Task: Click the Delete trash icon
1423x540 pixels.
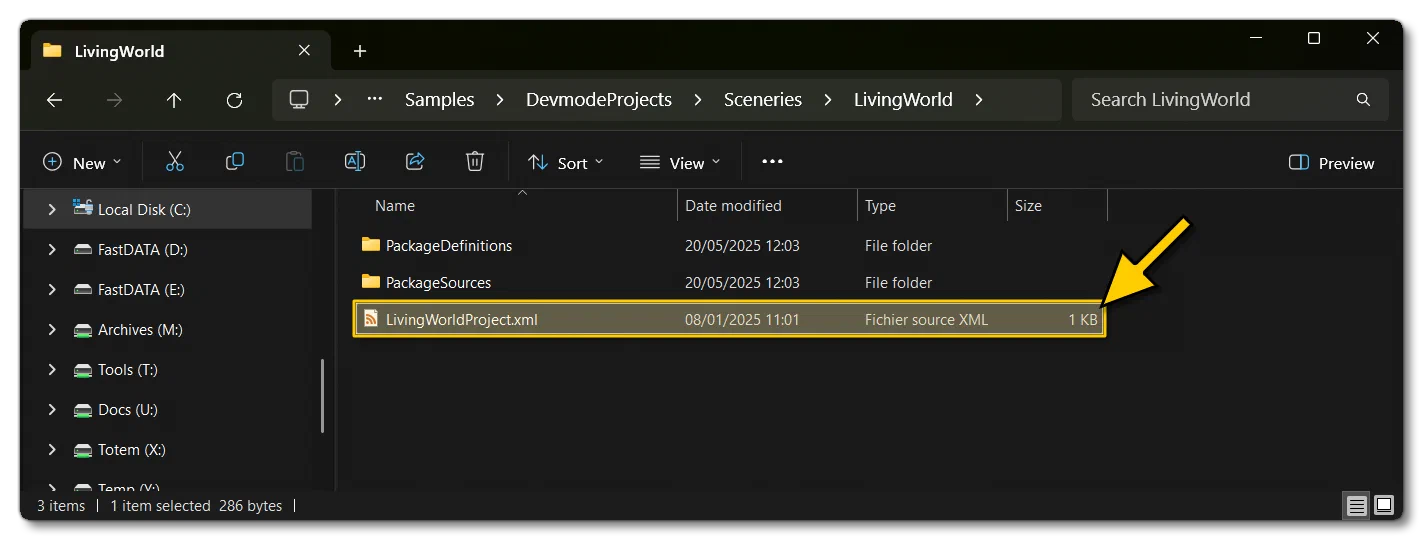Action: click(475, 162)
